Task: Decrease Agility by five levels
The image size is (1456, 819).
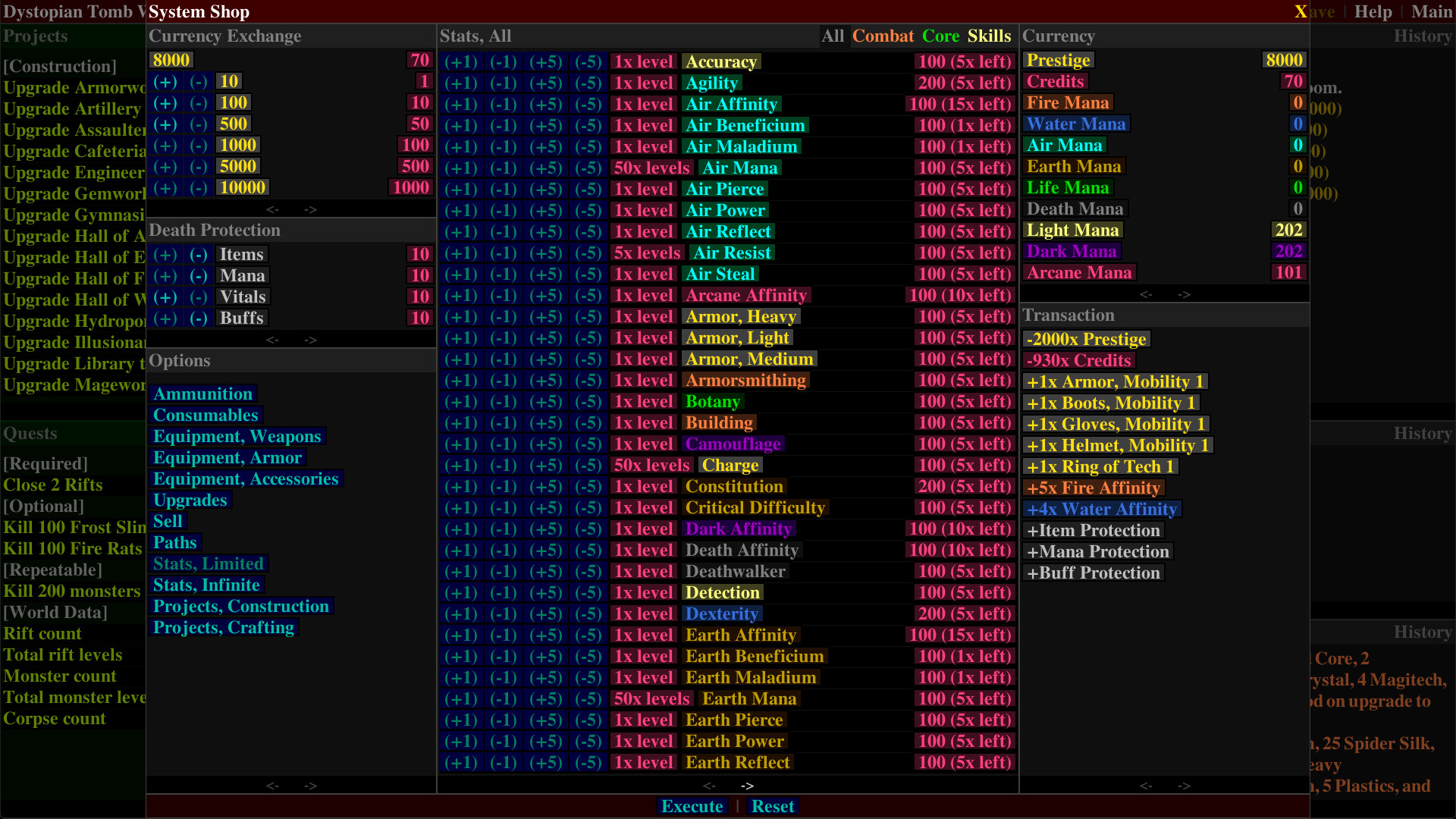Action: (x=588, y=83)
